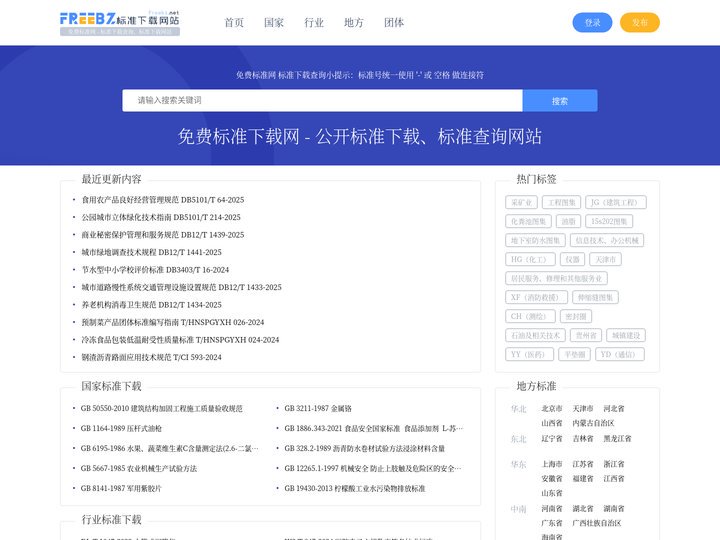720x540 pixels.
Task: Open GB 8141-1987 军用紫胶片
Action: 121,488
